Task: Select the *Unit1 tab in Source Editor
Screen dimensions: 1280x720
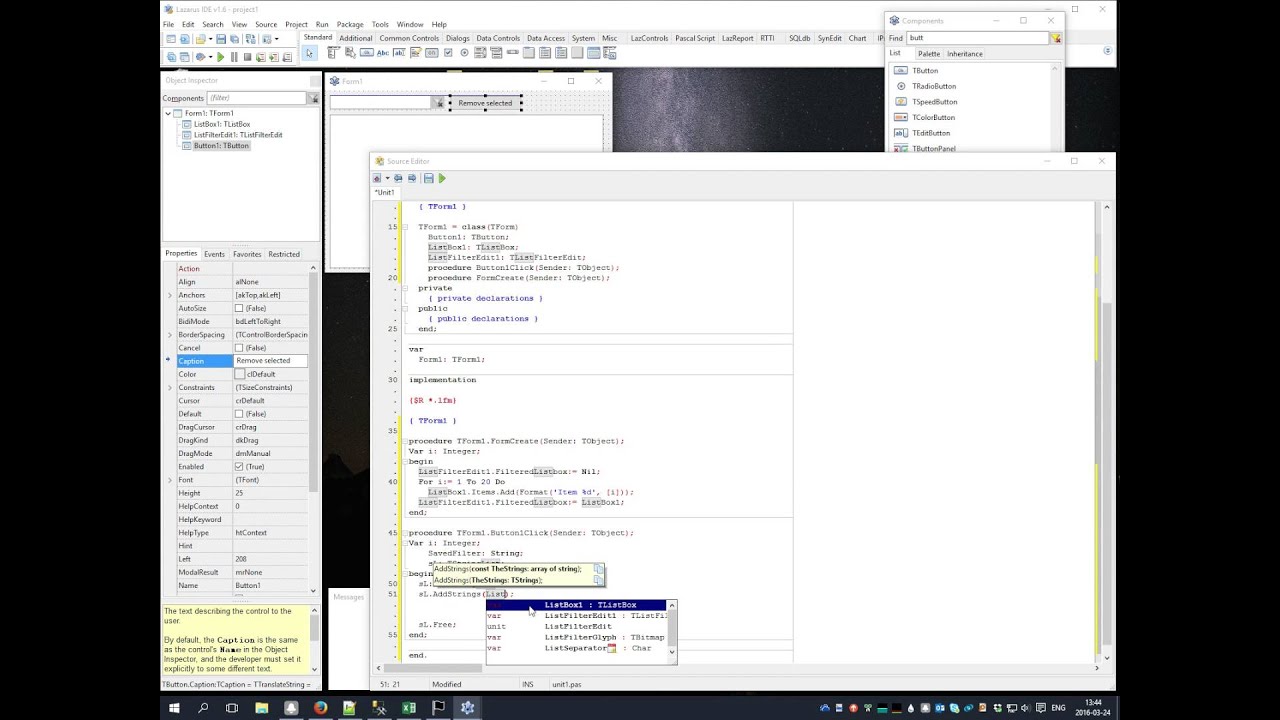Action: [384, 192]
